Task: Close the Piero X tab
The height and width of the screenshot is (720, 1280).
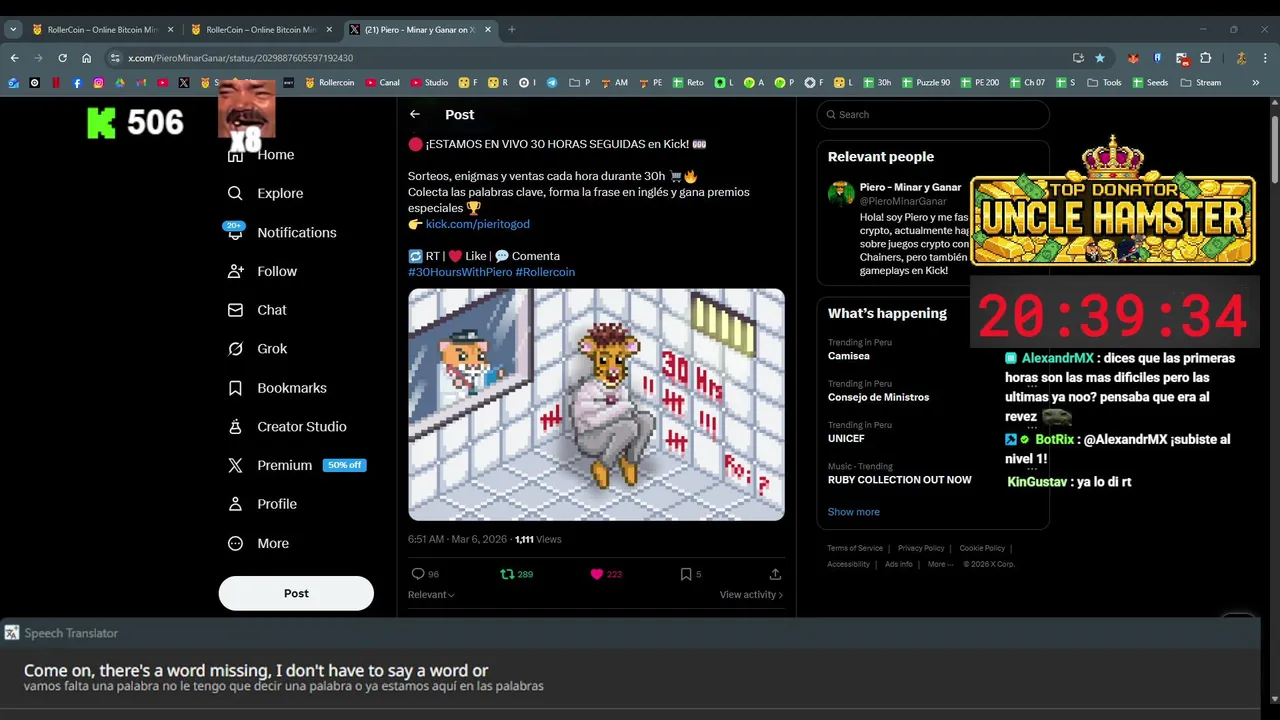Action: (x=488, y=30)
